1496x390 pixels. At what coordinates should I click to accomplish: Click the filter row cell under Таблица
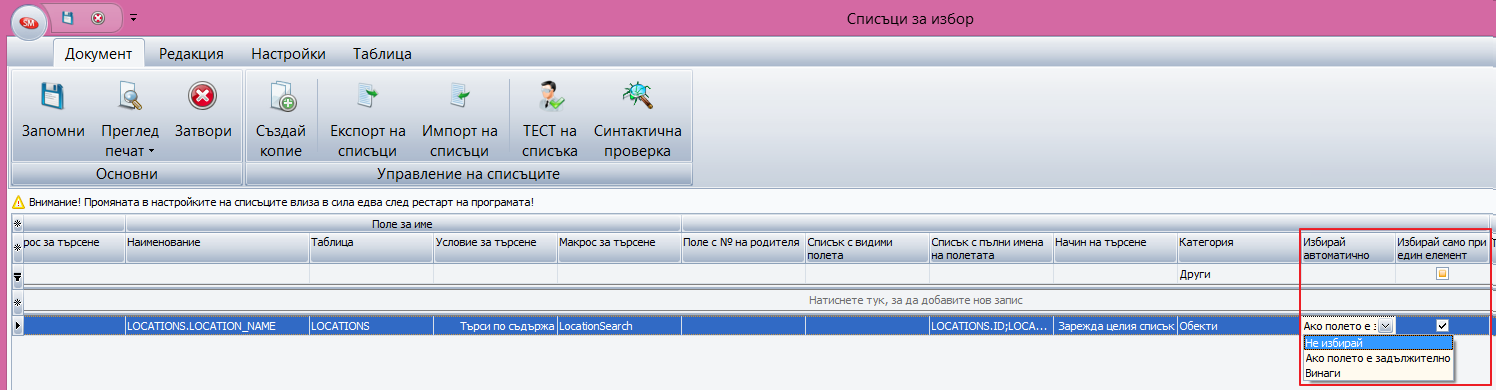pos(371,274)
